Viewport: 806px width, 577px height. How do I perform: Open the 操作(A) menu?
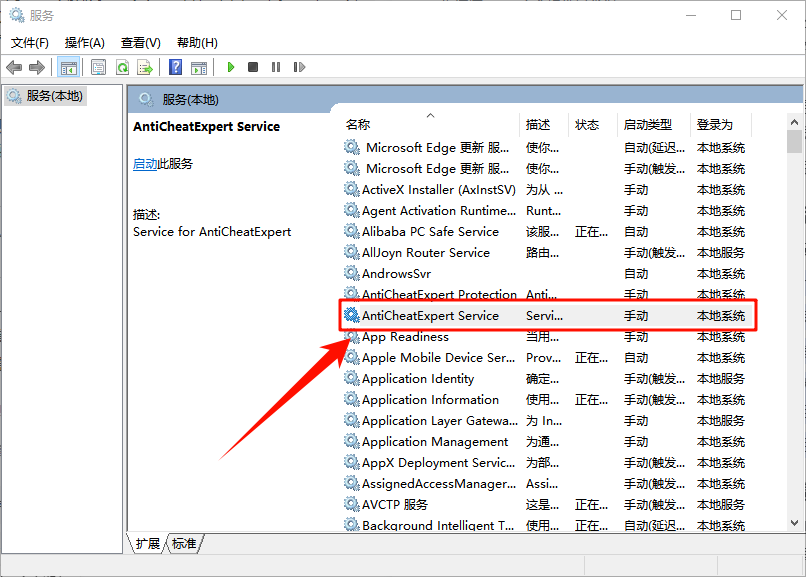pyautogui.click(x=84, y=42)
